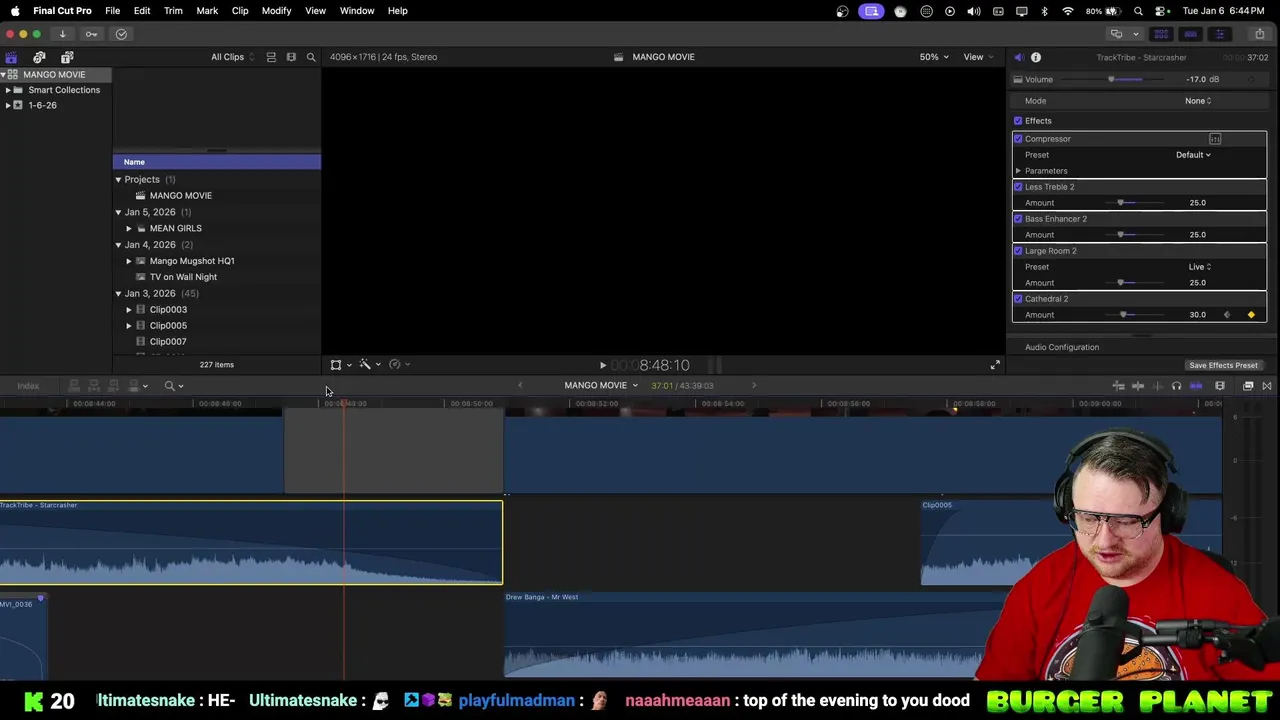The height and width of the screenshot is (720, 1280).
Task: Expand the Audio Configuration section
Action: (1061, 347)
